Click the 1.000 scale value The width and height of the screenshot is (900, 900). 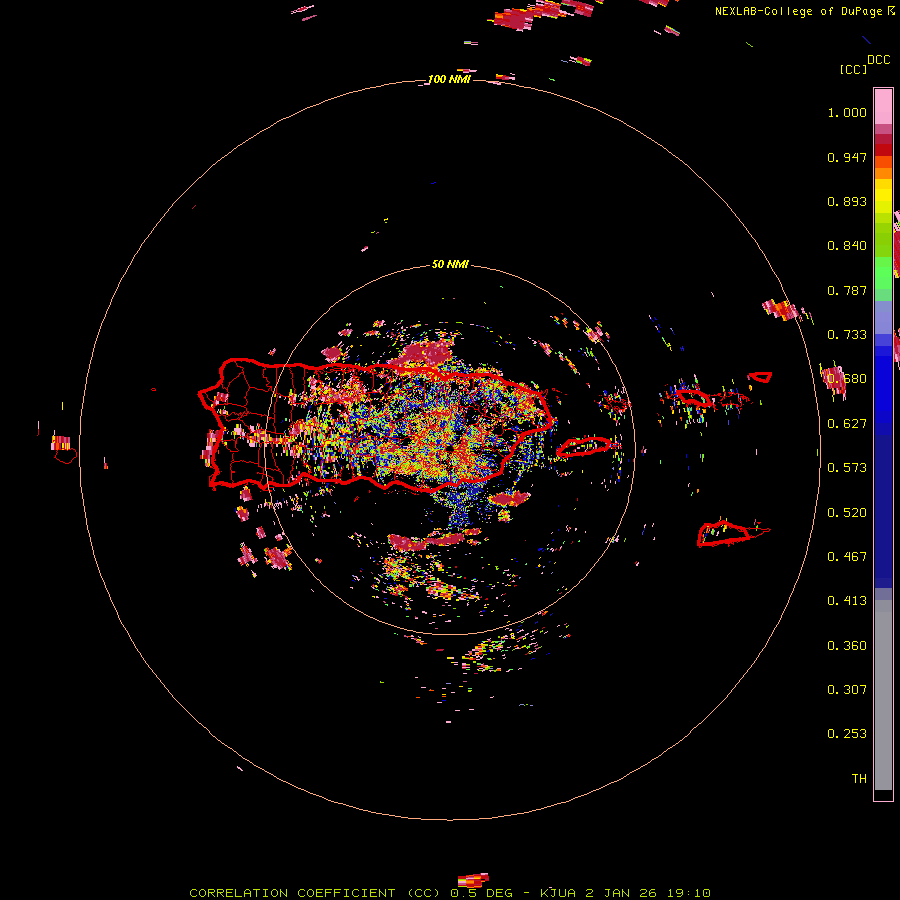847,112
